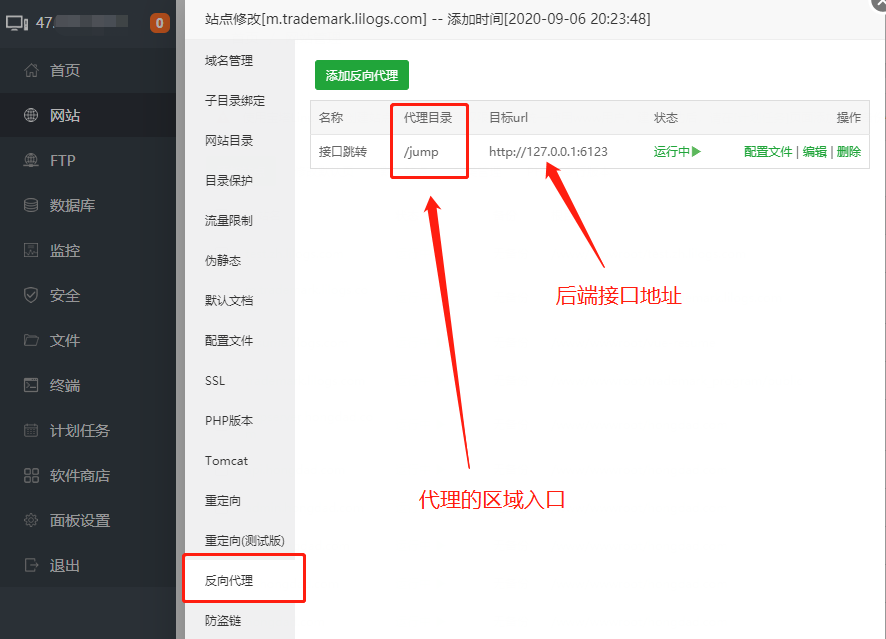Click the 添加反向代理 button
Image resolution: width=886 pixels, height=639 pixels.
[x=362, y=76]
